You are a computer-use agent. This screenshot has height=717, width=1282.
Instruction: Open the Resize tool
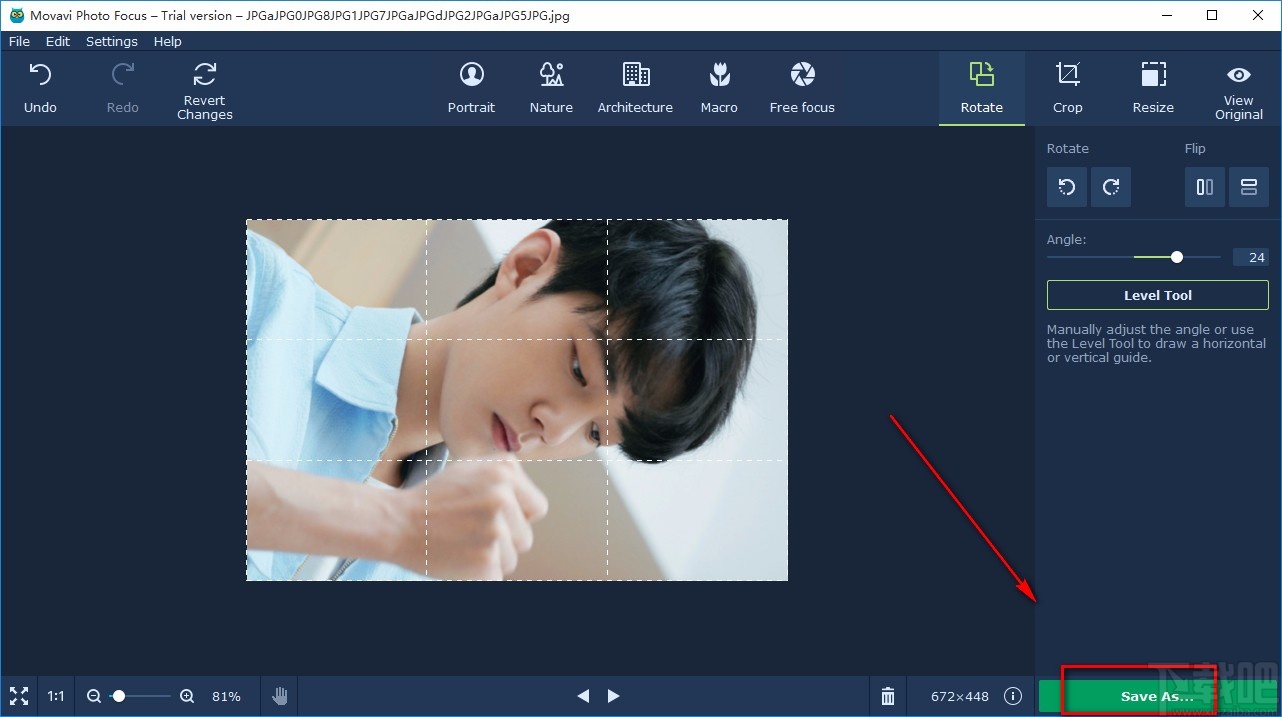point(1152,87)
